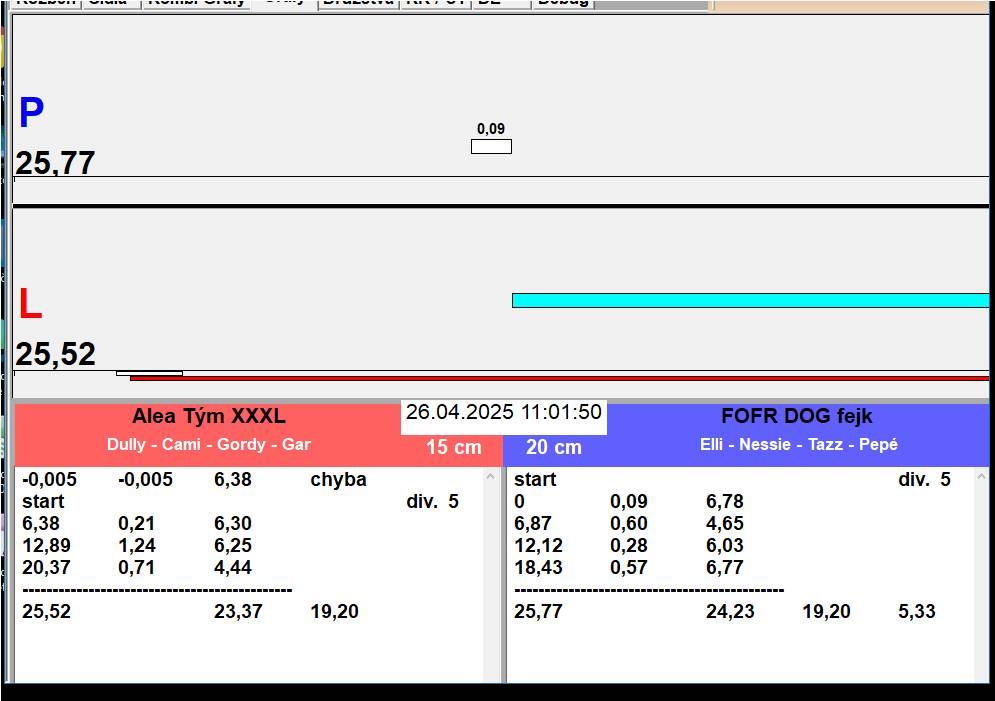Click the Dully - Cami - Gordy - Gar lineup
The width and height of the screenshot is (995, 701).
coord(209,444)
